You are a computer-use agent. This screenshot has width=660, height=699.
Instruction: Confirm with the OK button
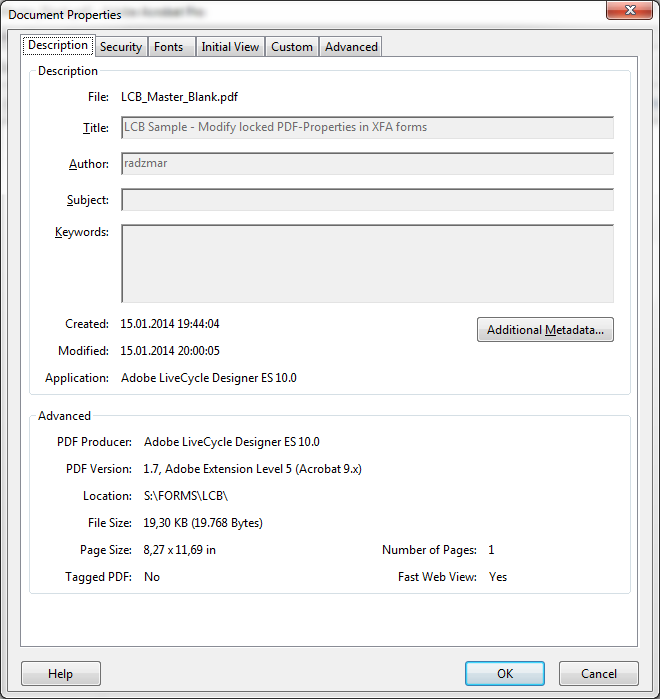505,674
